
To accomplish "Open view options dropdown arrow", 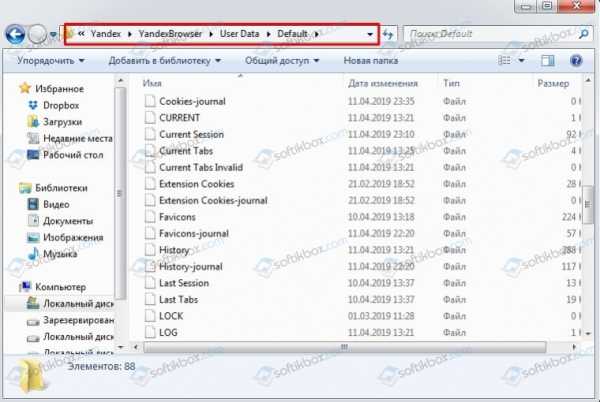I will 521,60.
